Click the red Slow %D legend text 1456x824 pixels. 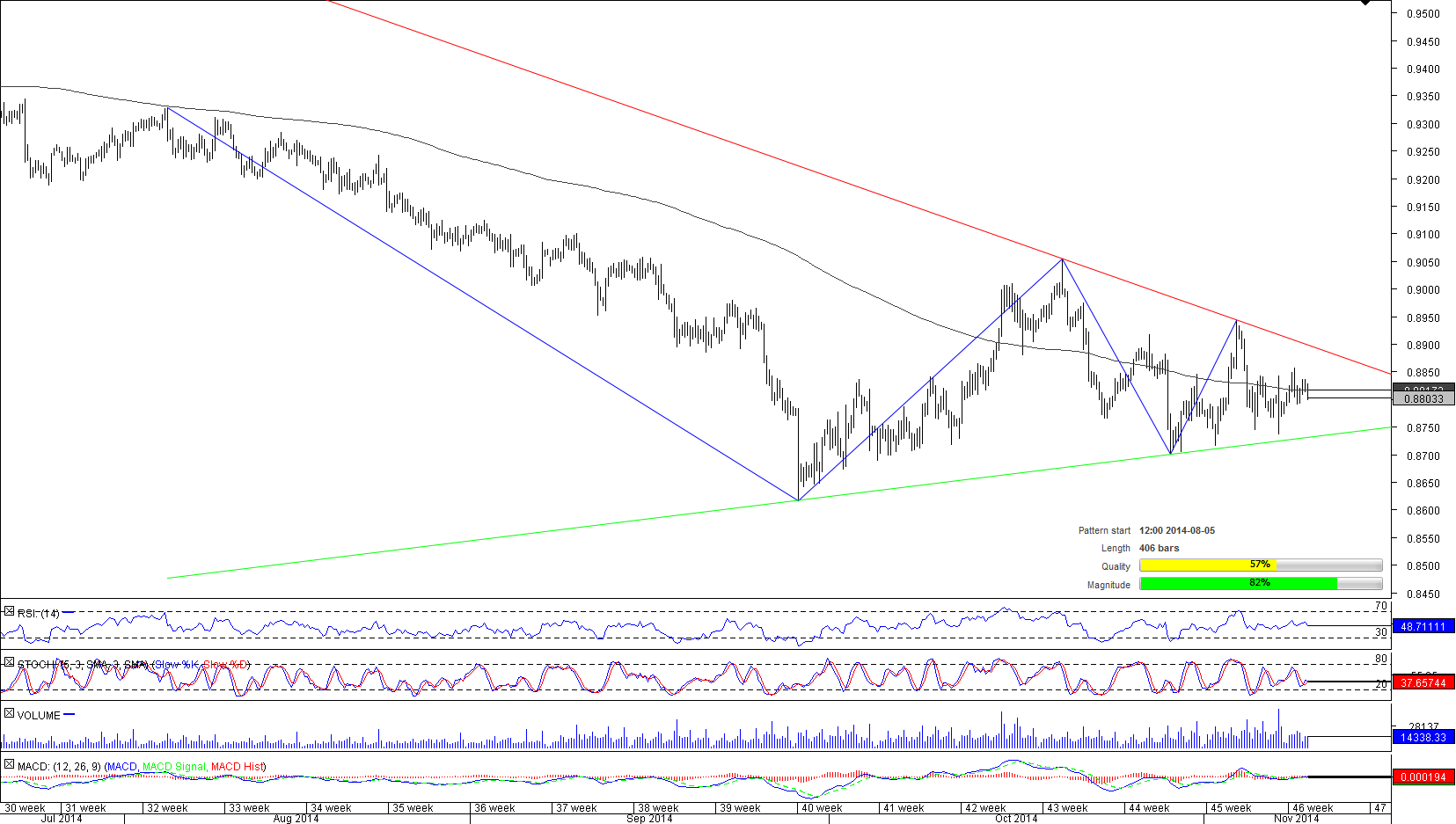224,664
